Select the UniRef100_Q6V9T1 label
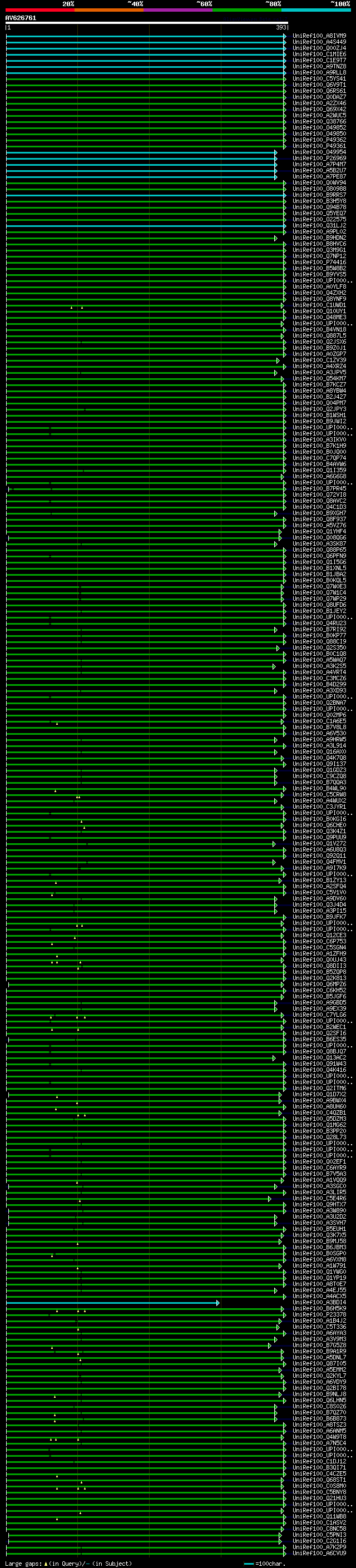 click(319, 85)
